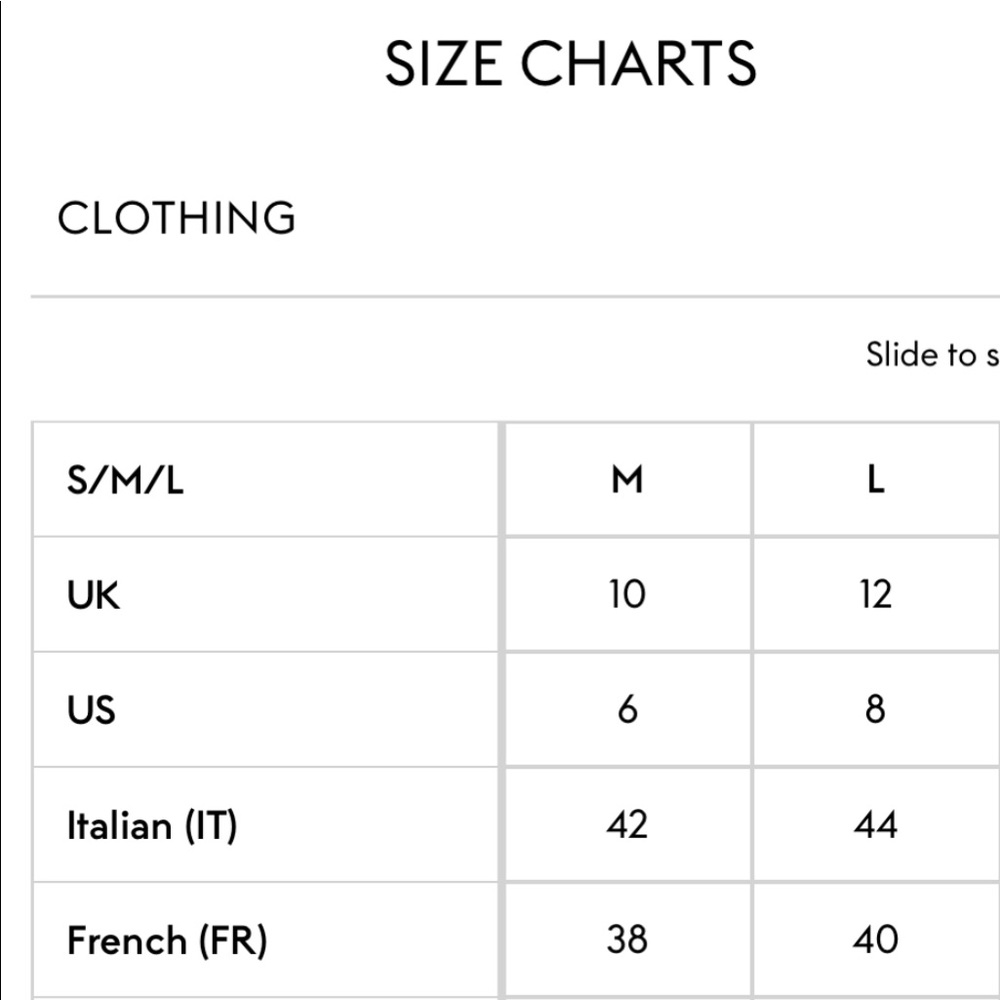This screenshot has width=1000, height=1000.
Task: Select the S/M/L row header
Action: [126, 480]
